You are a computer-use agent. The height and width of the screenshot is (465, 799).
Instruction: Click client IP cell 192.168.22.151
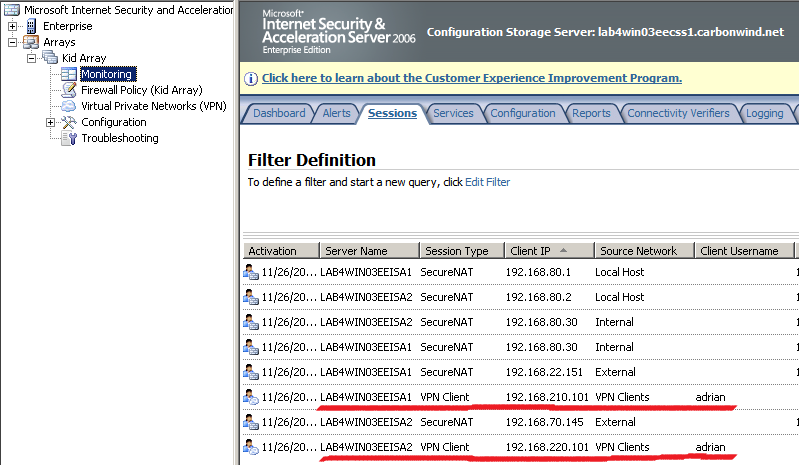(544, 372)
